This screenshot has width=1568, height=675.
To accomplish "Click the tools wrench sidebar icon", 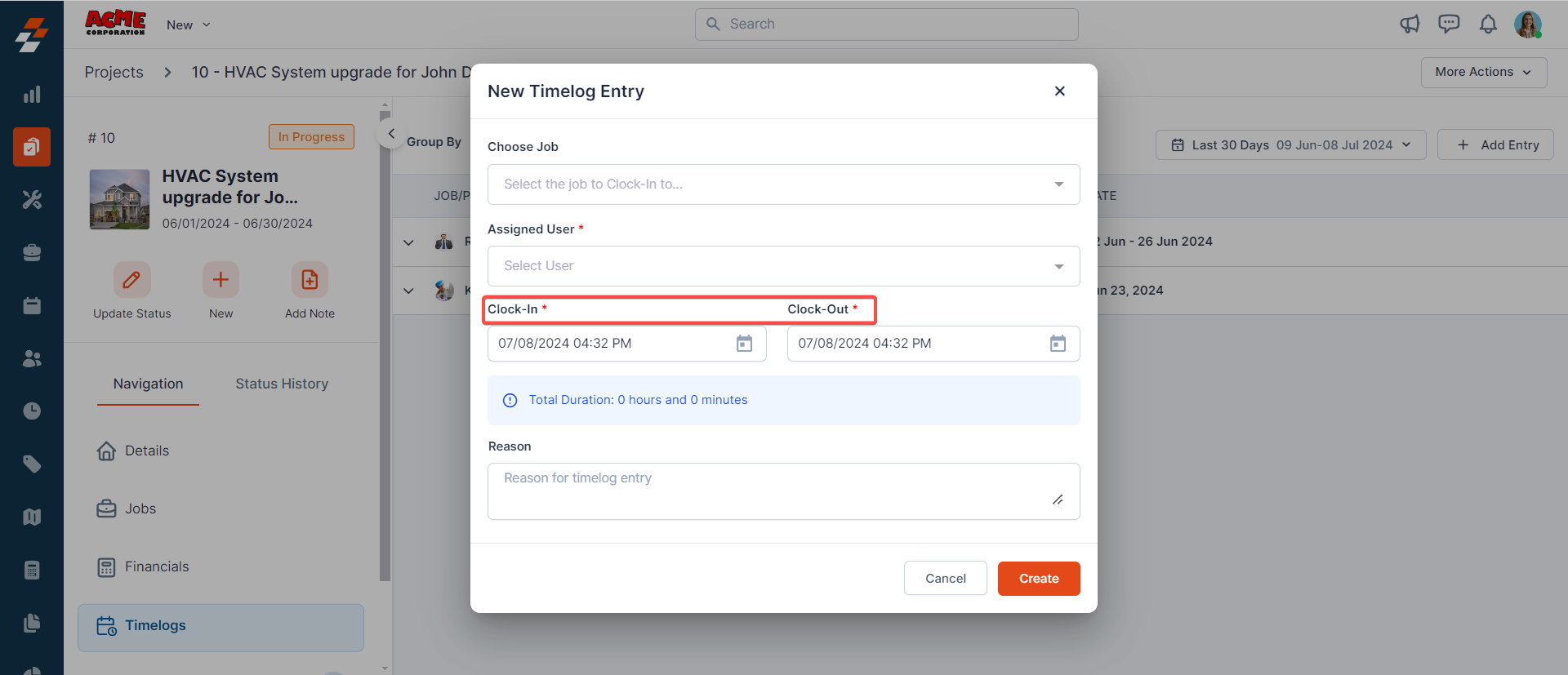I will [x=32, y=200].
